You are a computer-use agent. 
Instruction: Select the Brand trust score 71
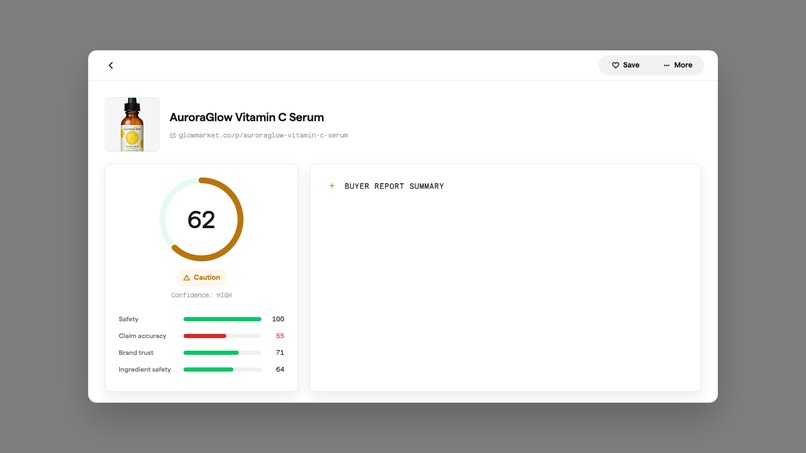pyautogui.click(x=280, y=353)
